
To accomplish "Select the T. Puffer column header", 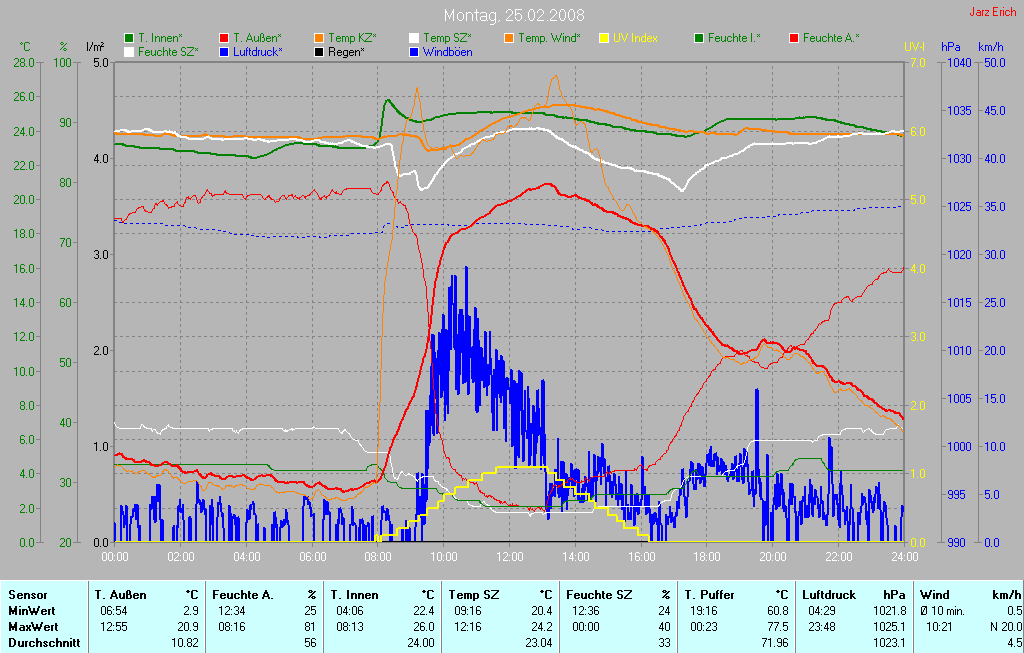I will click(x=711, y=595).
